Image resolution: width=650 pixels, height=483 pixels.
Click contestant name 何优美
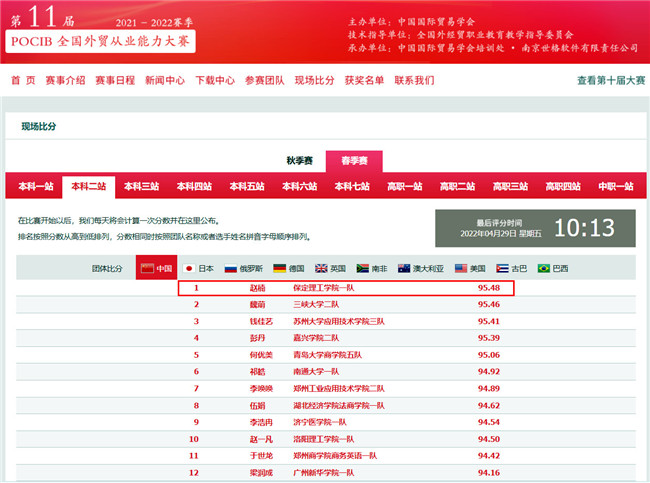(x=261, y=355)
